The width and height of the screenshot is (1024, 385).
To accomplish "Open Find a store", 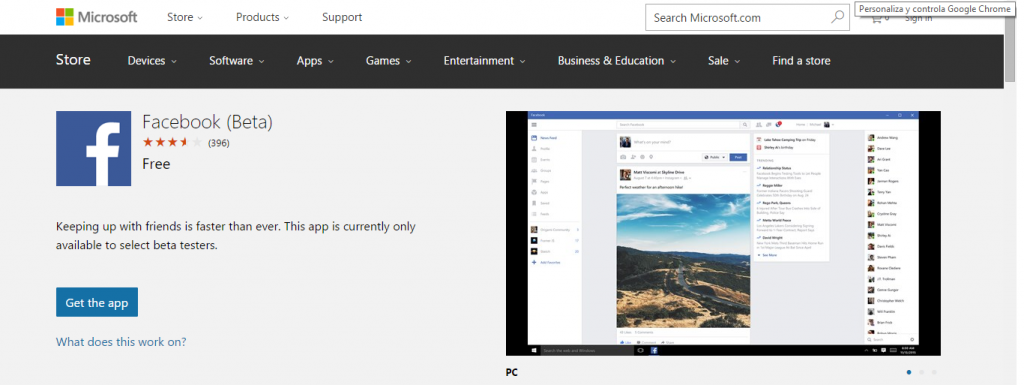I will point(801,61).
